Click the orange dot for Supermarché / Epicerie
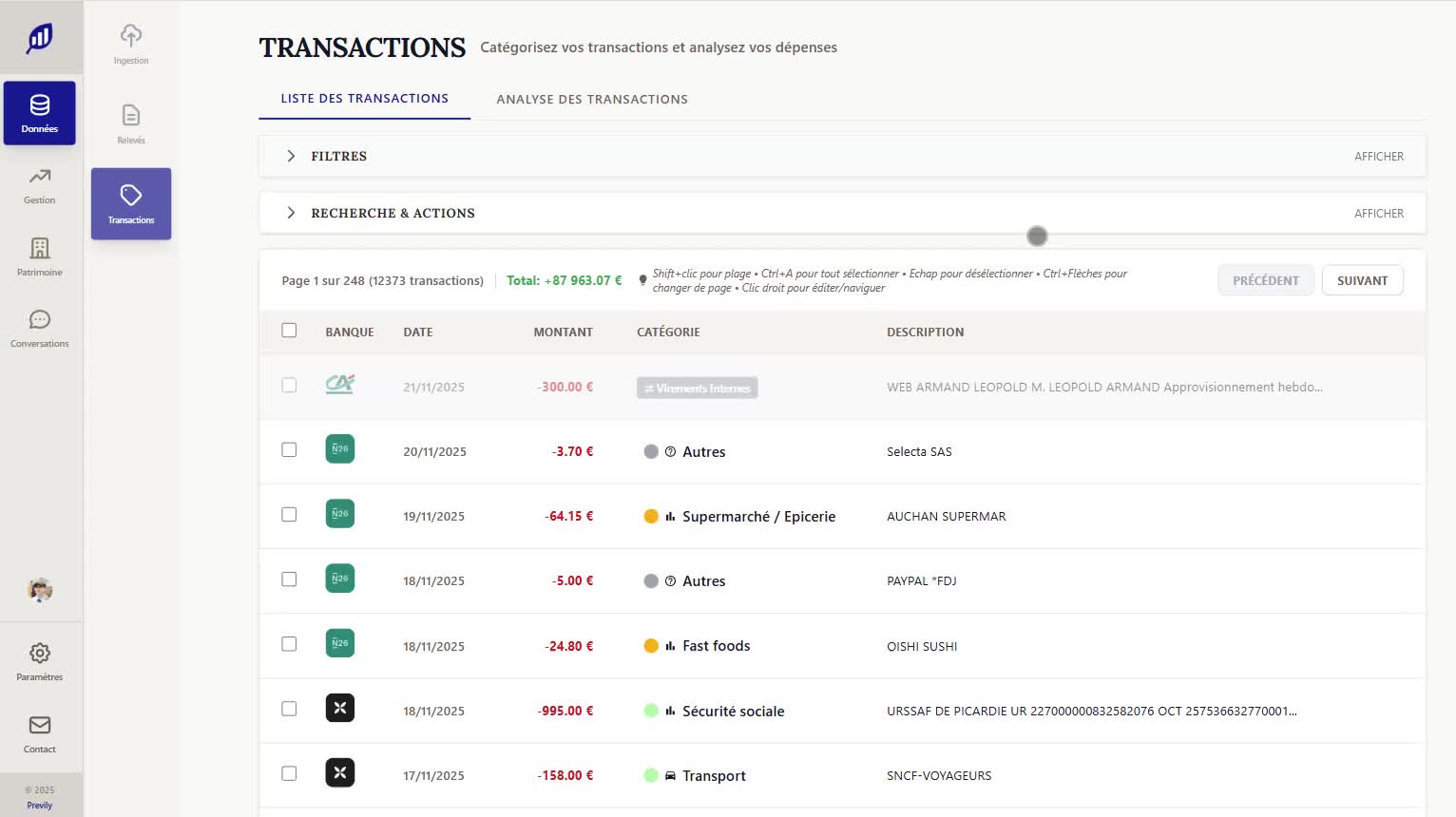This screenshot has width=1456, height=817. point(651,517)
